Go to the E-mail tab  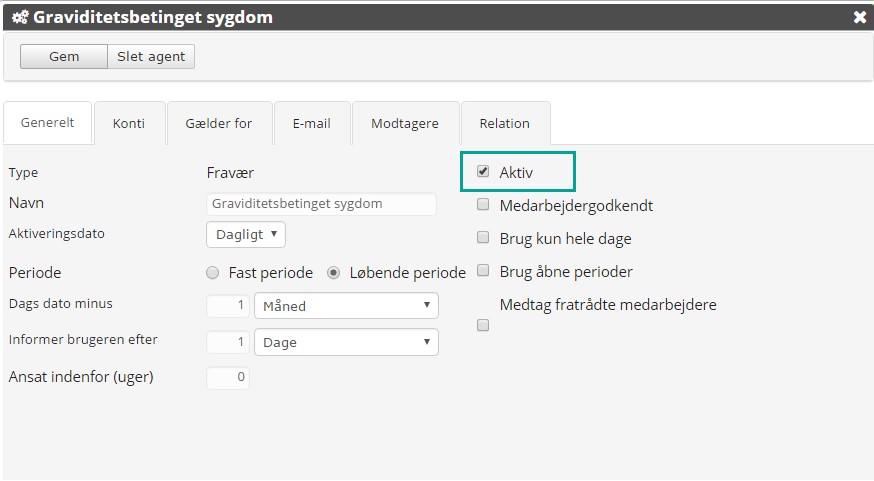312,123
